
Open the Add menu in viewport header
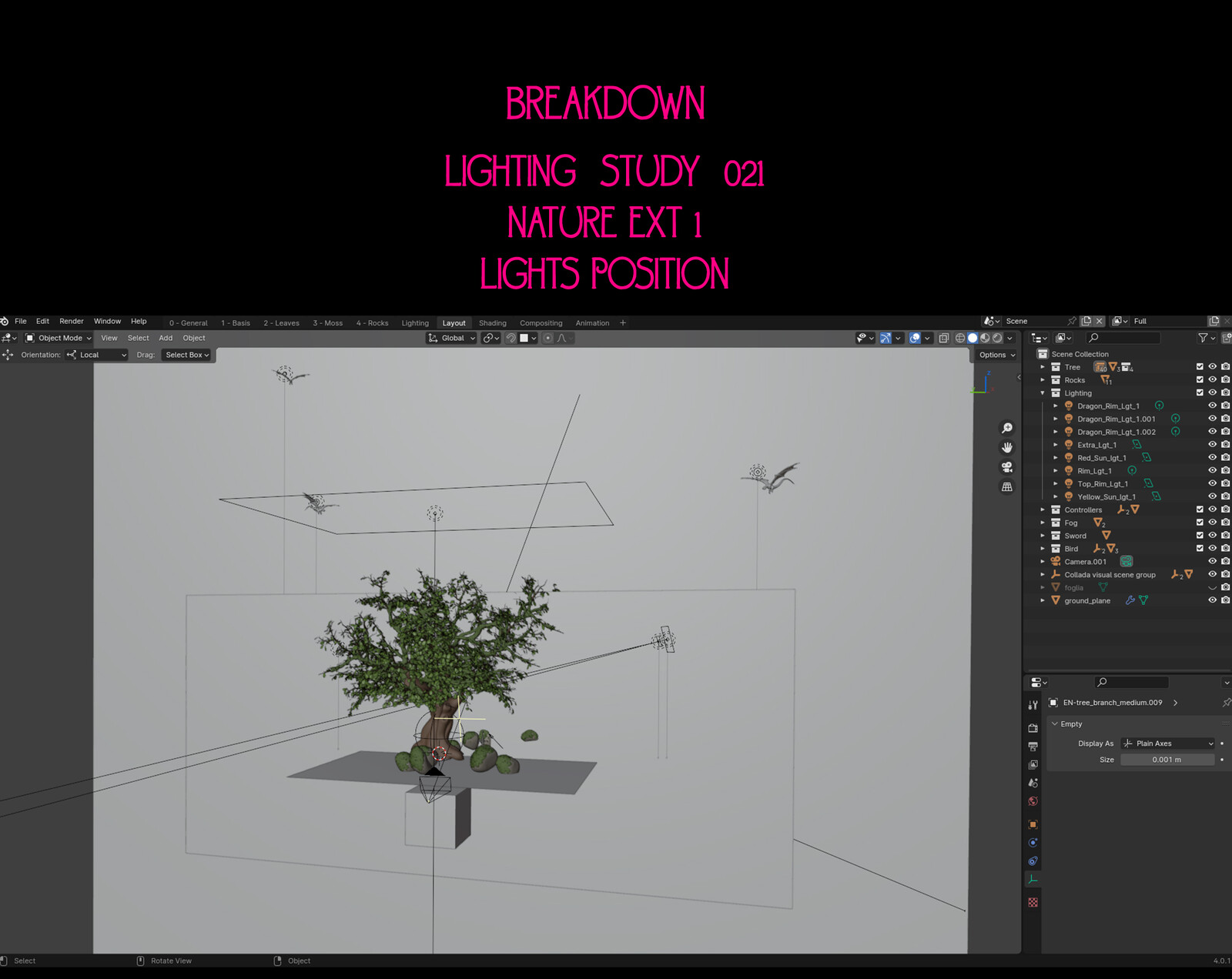pyautogui.click(x=166, y=338)
